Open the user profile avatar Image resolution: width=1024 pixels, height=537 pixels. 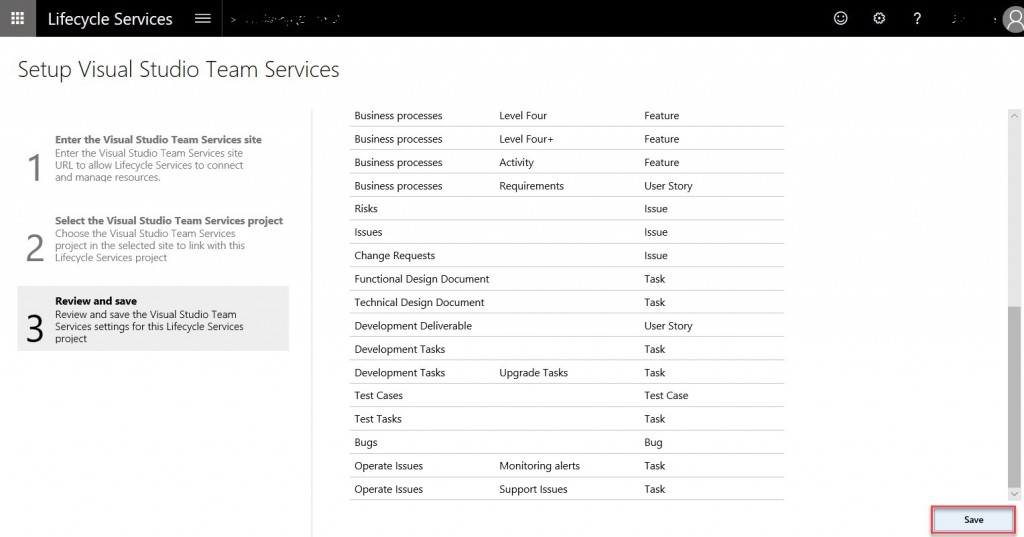tap(1014, 20)
